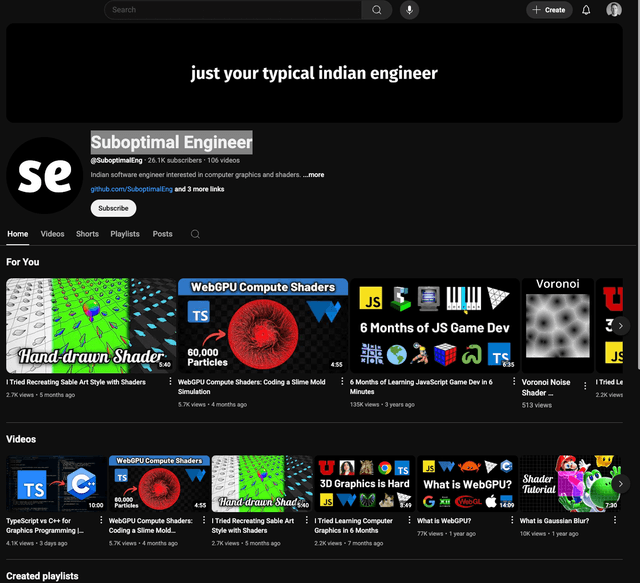This screenshot has width=640, height=583.
Task: Focus the Search input field
Action: pos(233,10)
